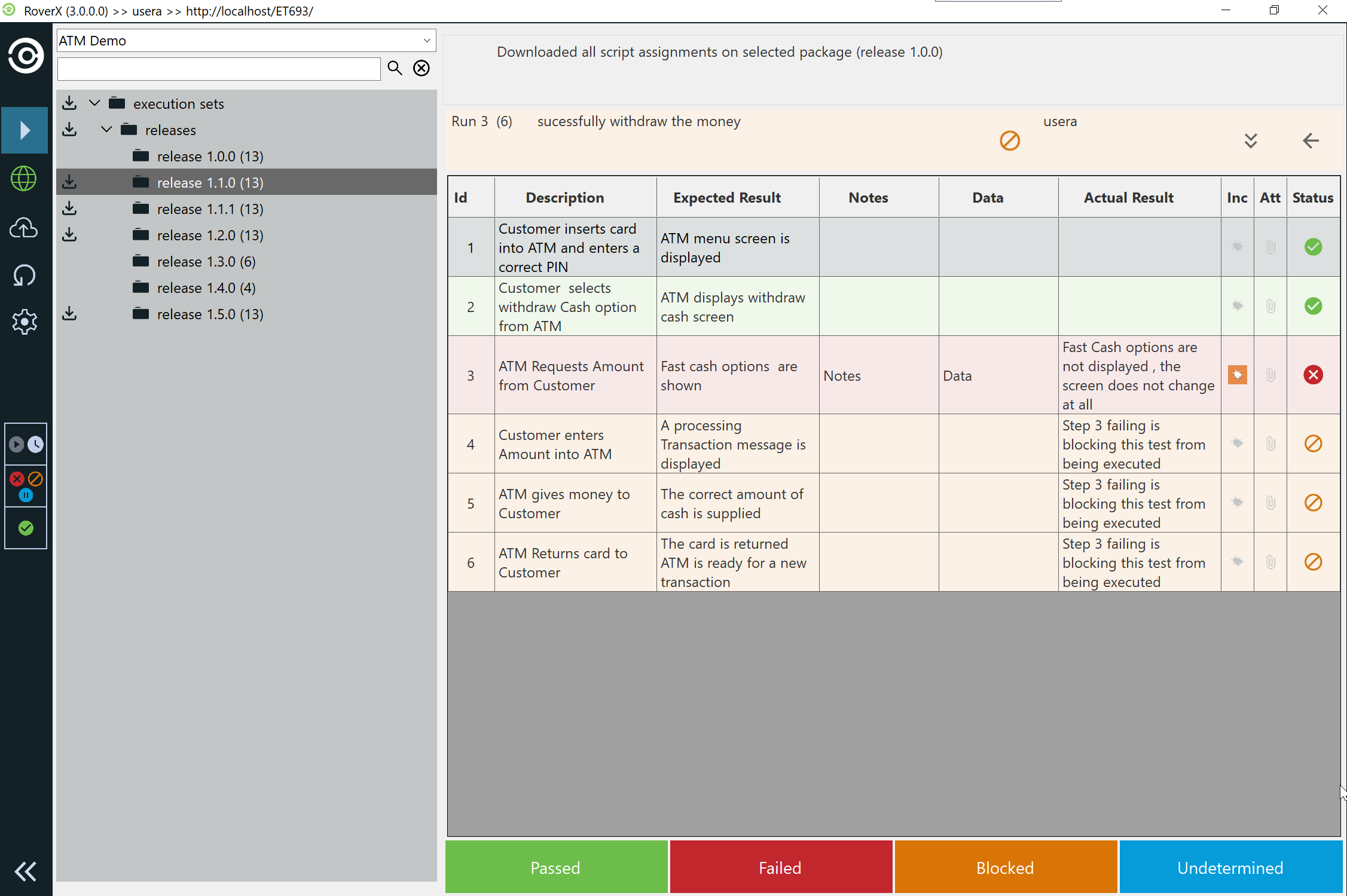Screen dimensions: 1347x896
Task: Click the attachment paperclip on step 1
Action: pos(1270,246)
